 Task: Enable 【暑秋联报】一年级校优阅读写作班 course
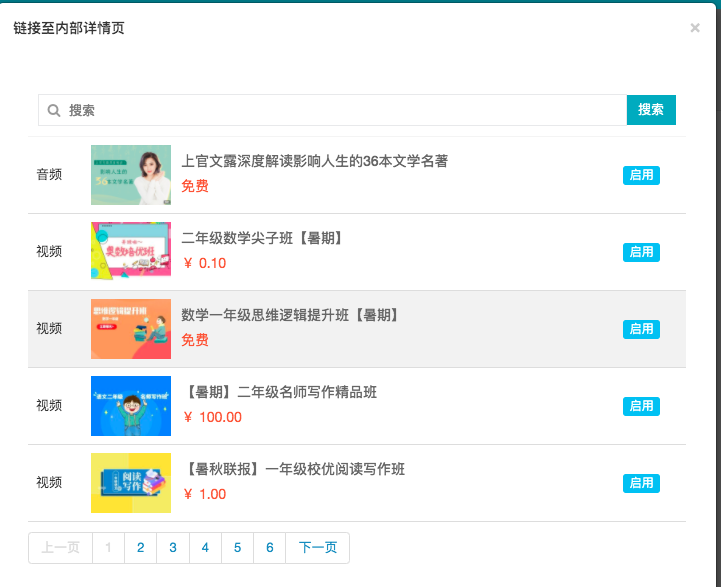[641, 483]
